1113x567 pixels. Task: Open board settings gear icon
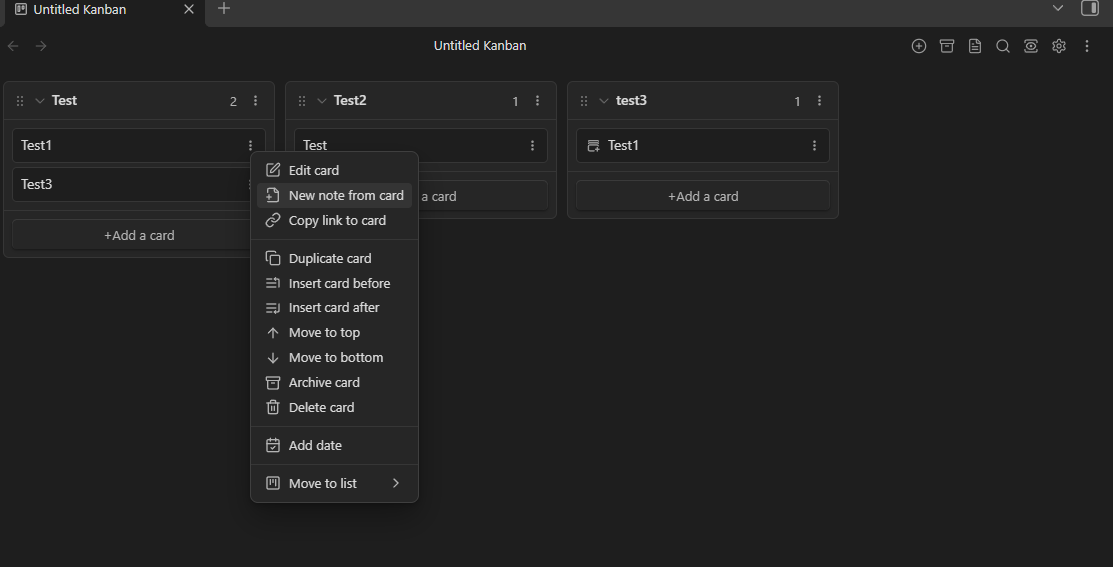coord(1059,46)
